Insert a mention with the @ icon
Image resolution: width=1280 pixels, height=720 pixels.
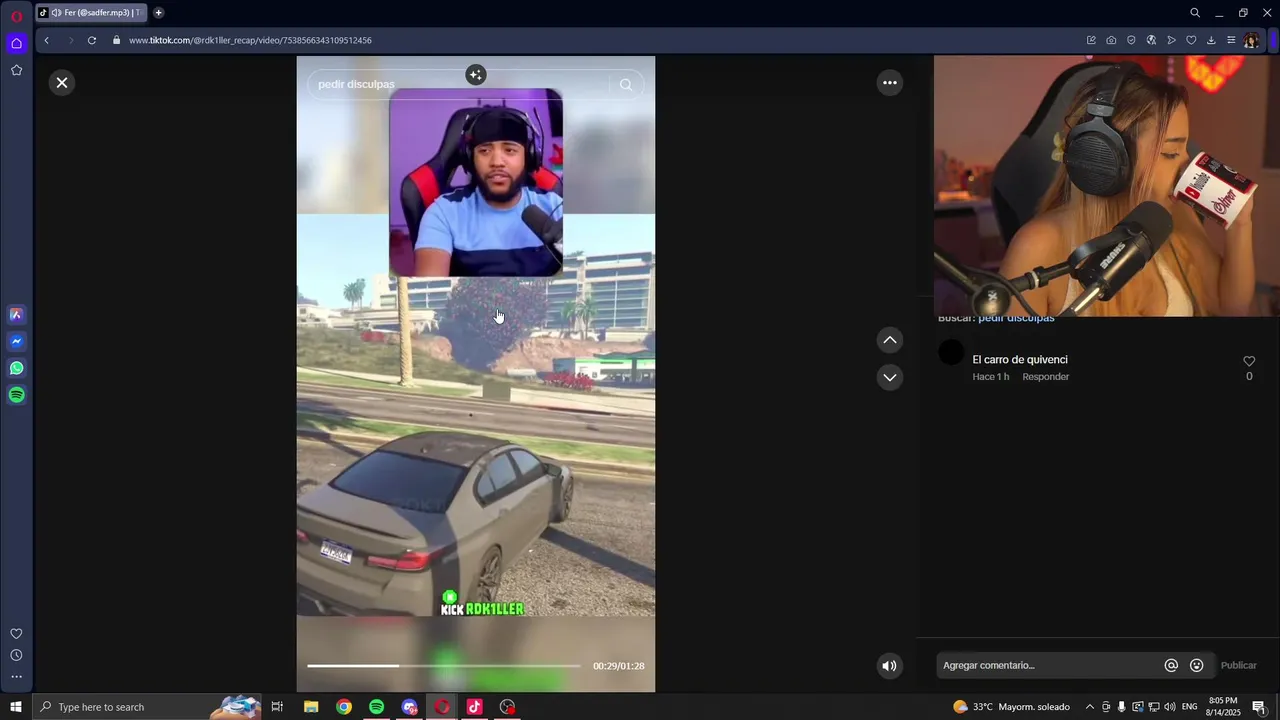click(1171, 665)
